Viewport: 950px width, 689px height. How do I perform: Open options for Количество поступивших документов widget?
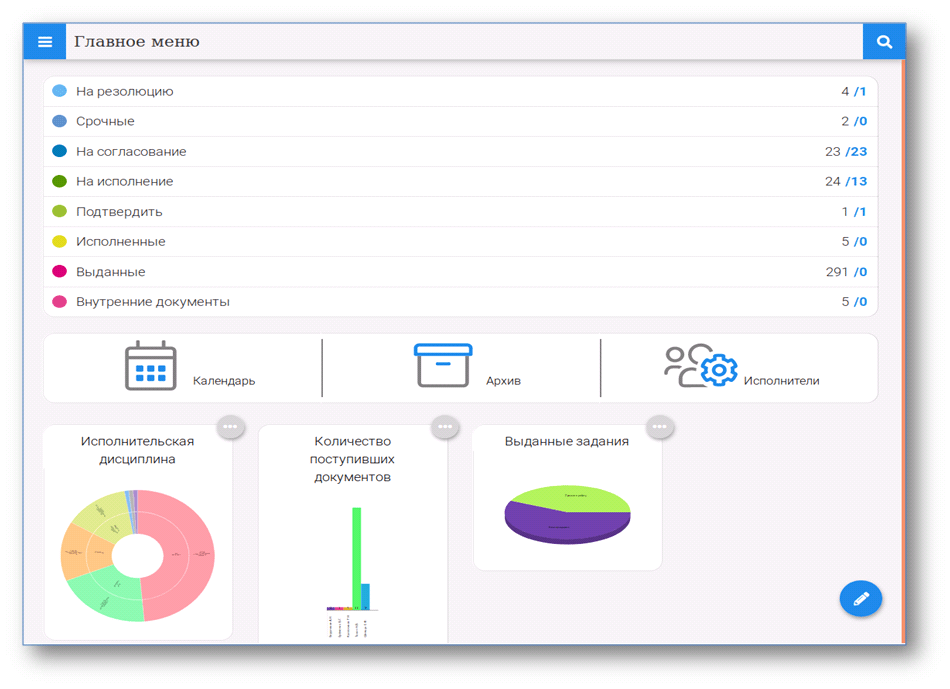[x=445, y=427]
